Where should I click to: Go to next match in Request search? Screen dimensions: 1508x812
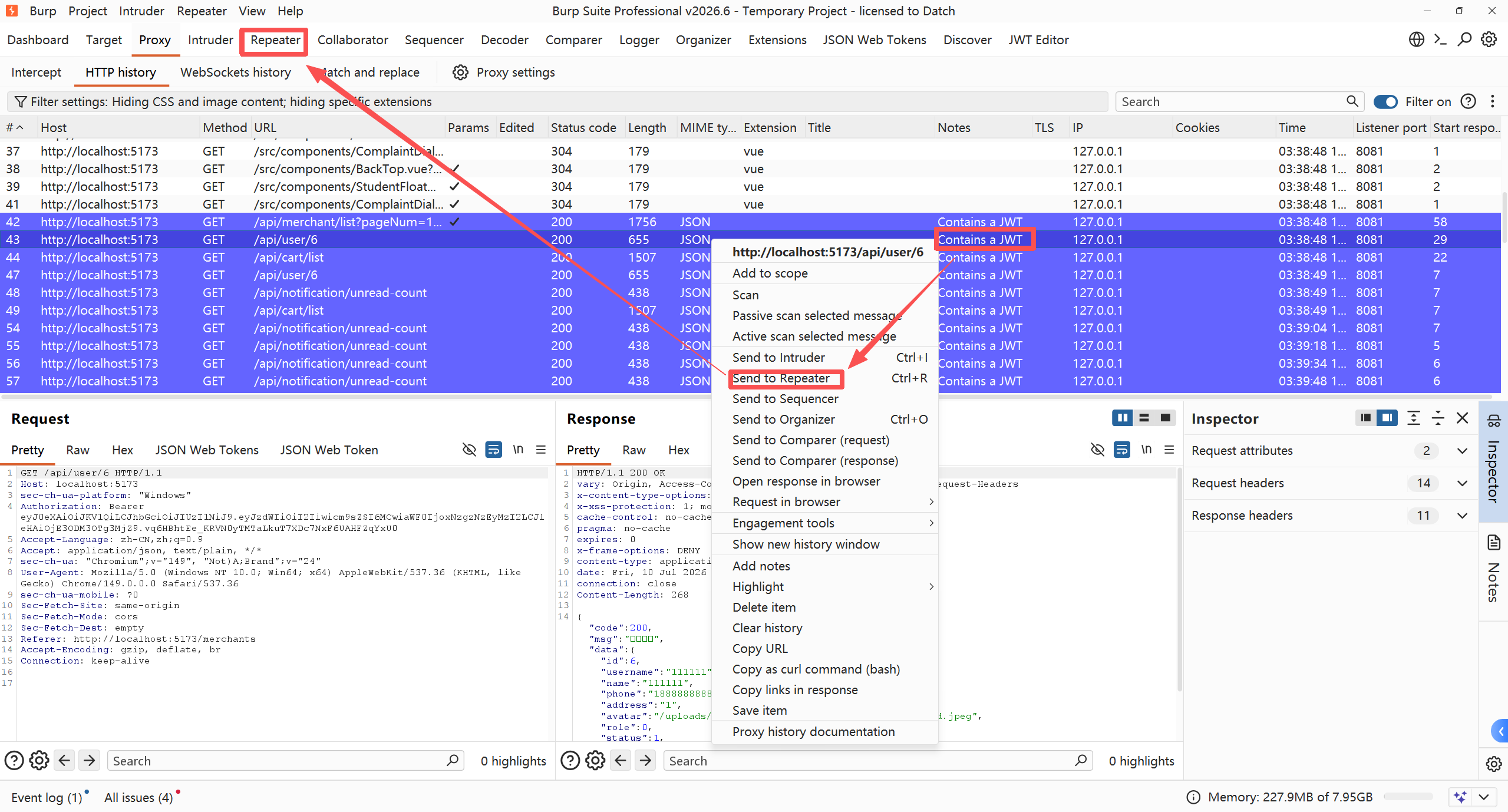point(89,761)
